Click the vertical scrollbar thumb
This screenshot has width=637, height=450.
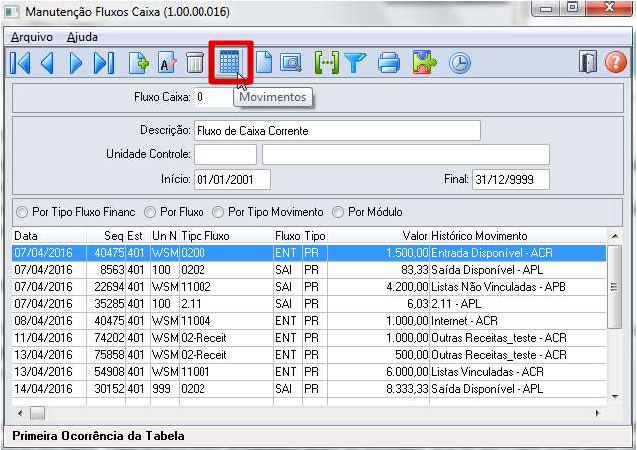[615, 286]
